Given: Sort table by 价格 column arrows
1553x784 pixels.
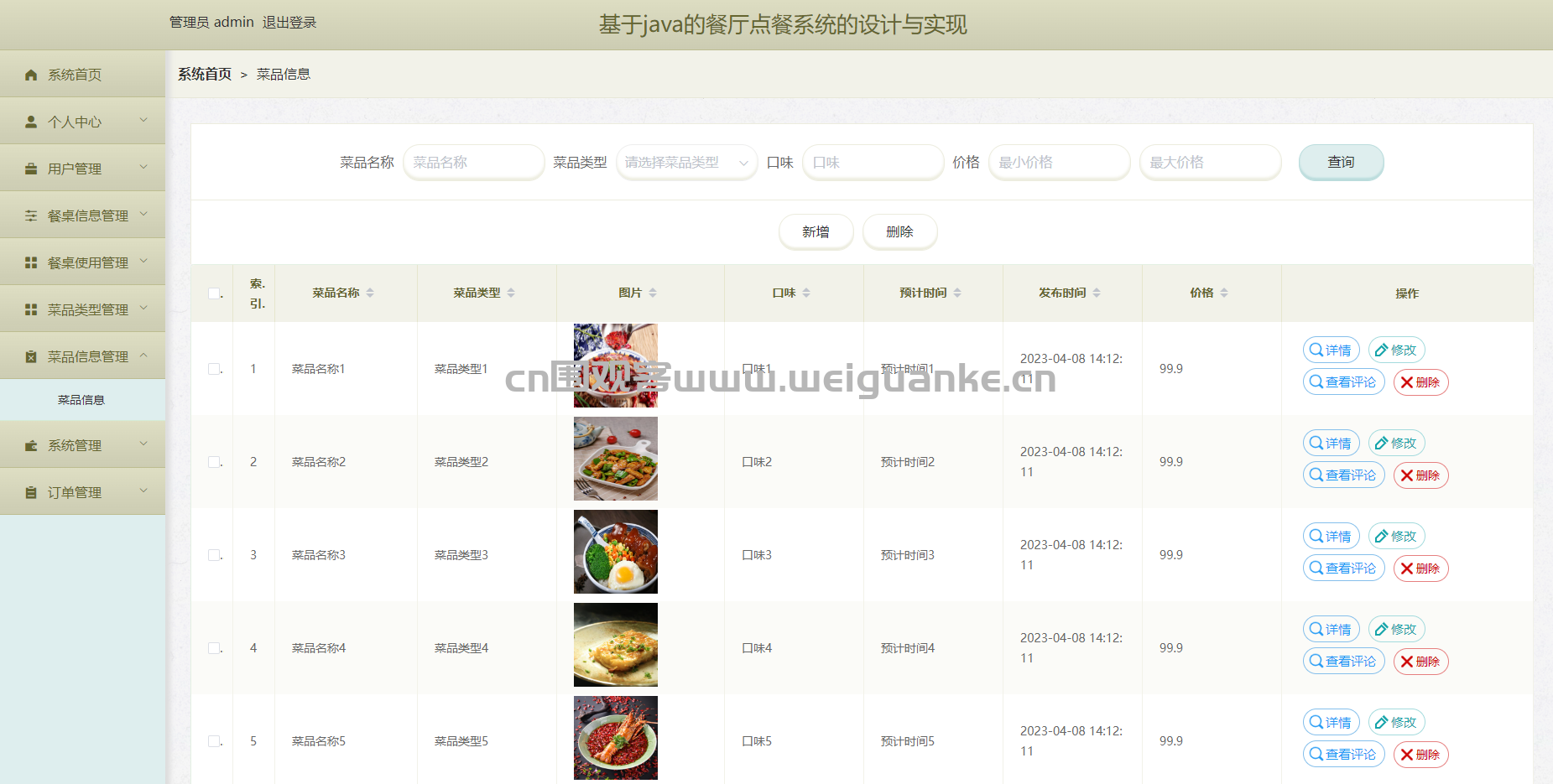Looking at the screenshot, I should [x=1224, y=293].
